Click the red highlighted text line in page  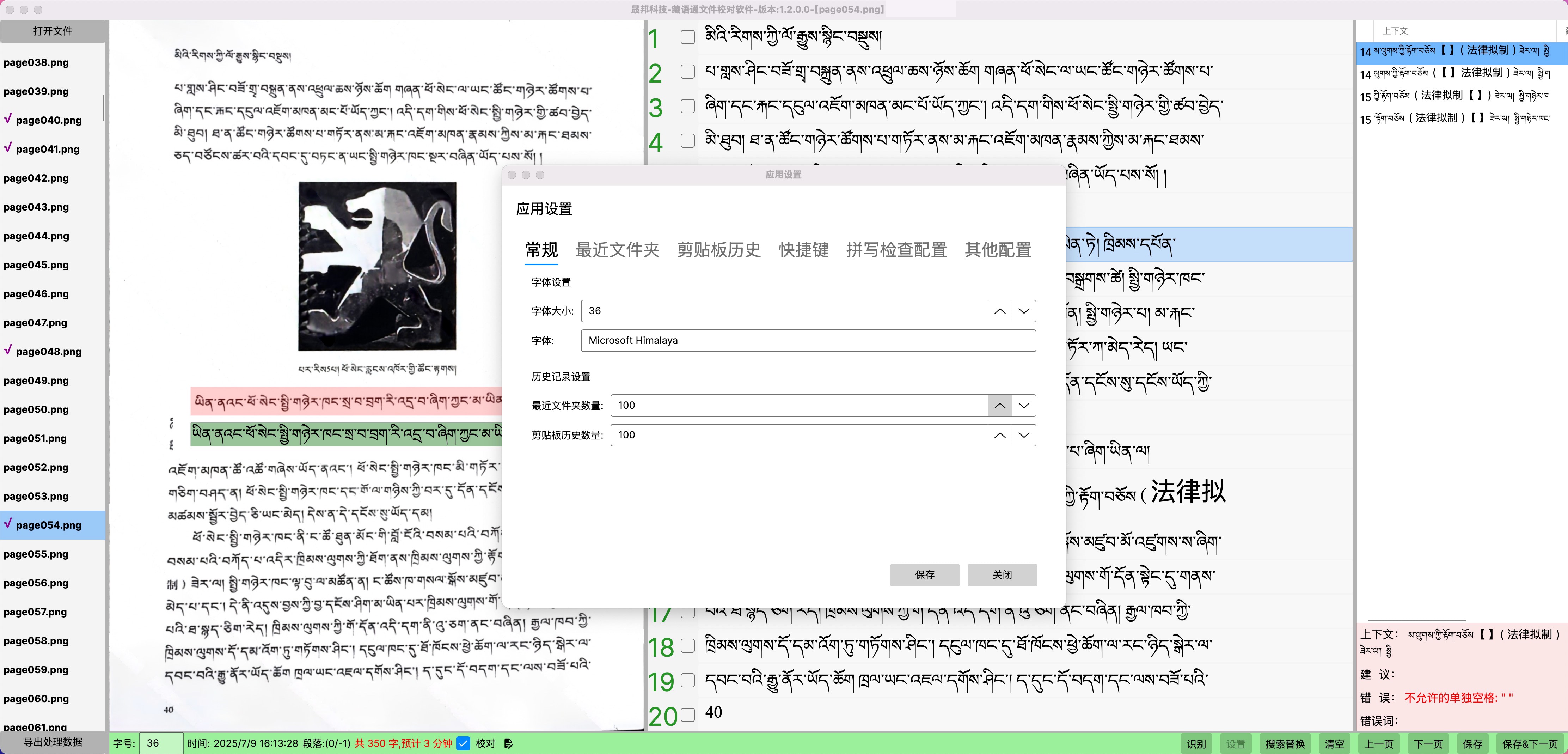point(346,401)
